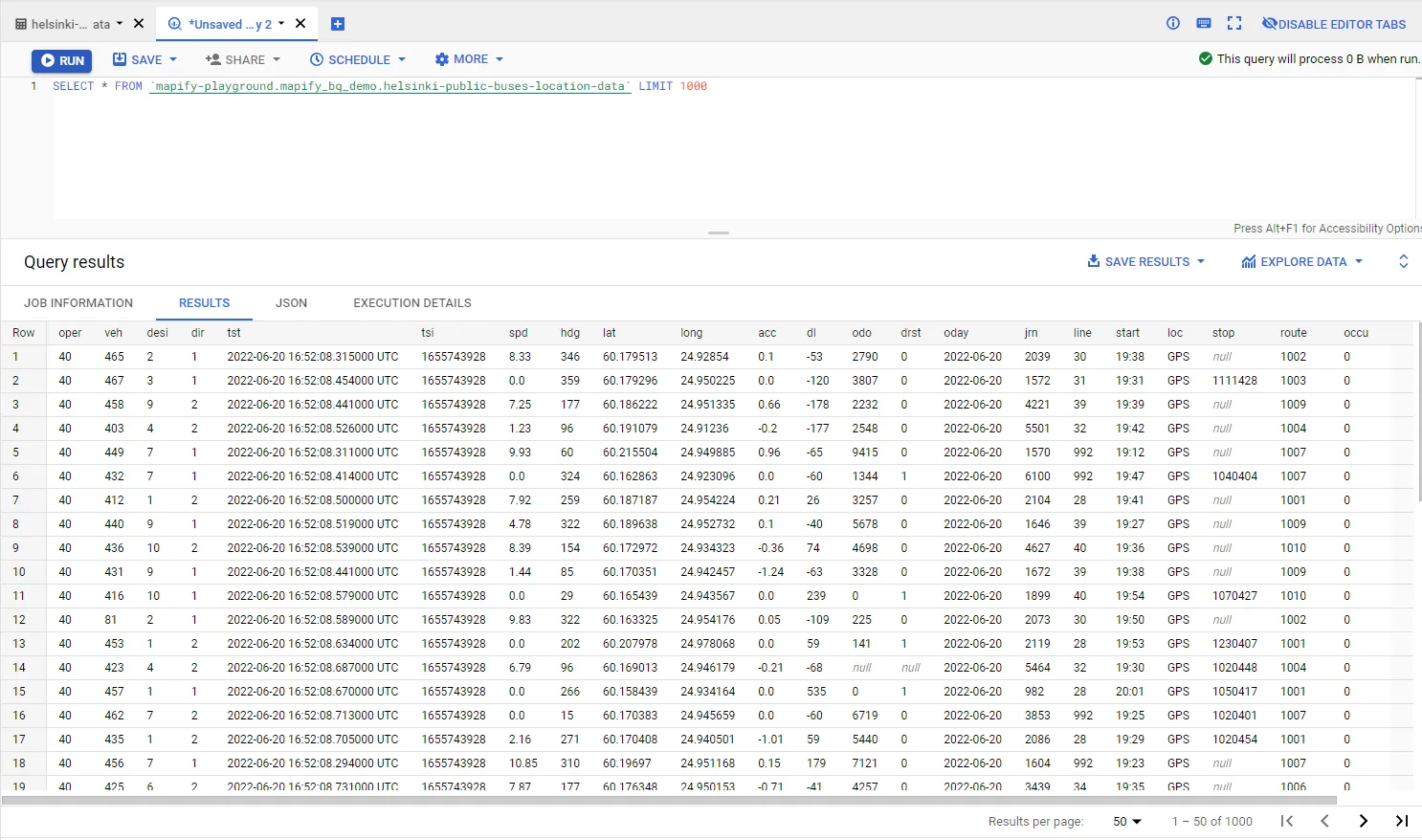Switch to RESULTS tab
Image resolution: width=1422 pixels, height=840 pixels.
204,303
